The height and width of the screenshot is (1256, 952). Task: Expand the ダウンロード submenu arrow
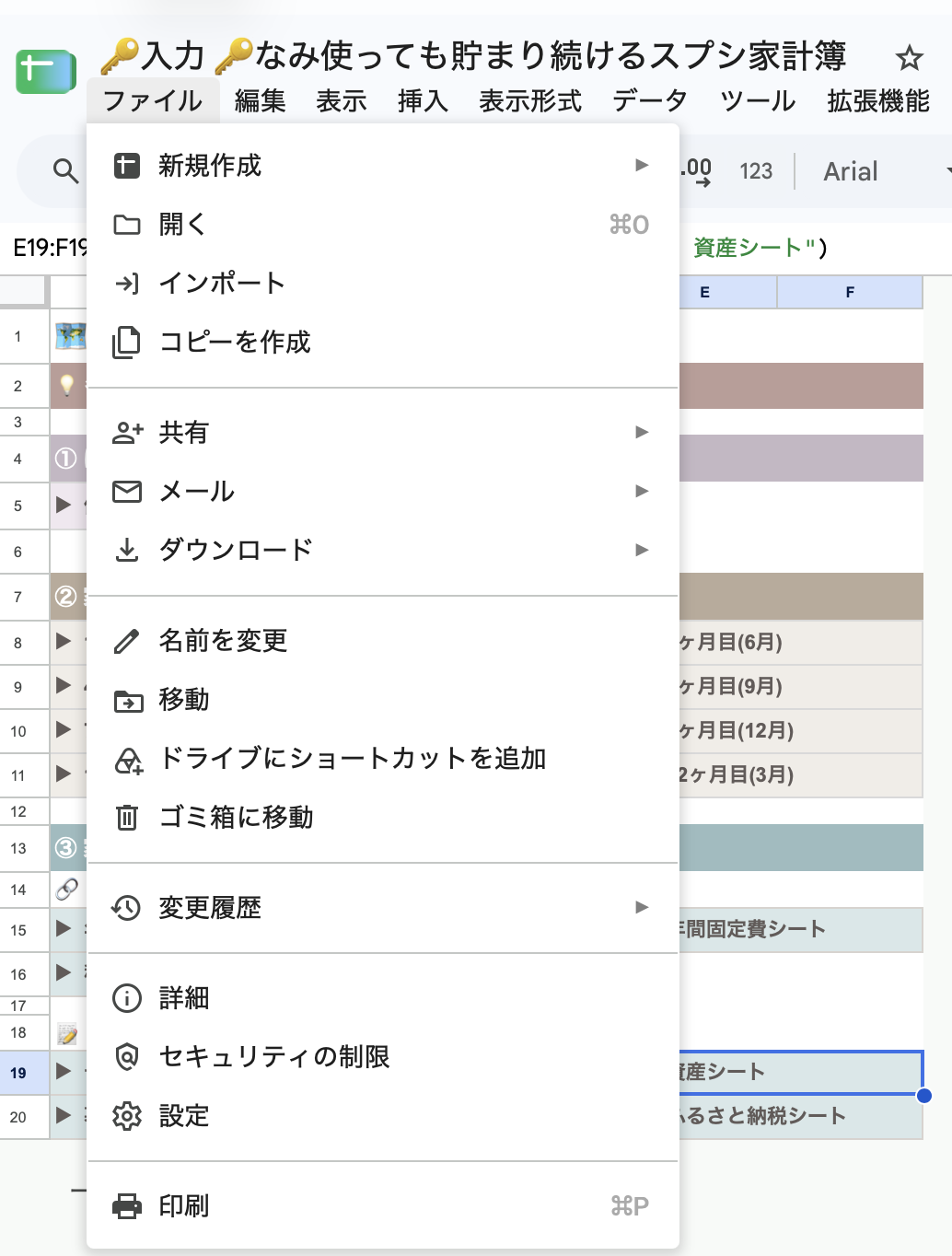pyautogui.click(x=642, y=550)
